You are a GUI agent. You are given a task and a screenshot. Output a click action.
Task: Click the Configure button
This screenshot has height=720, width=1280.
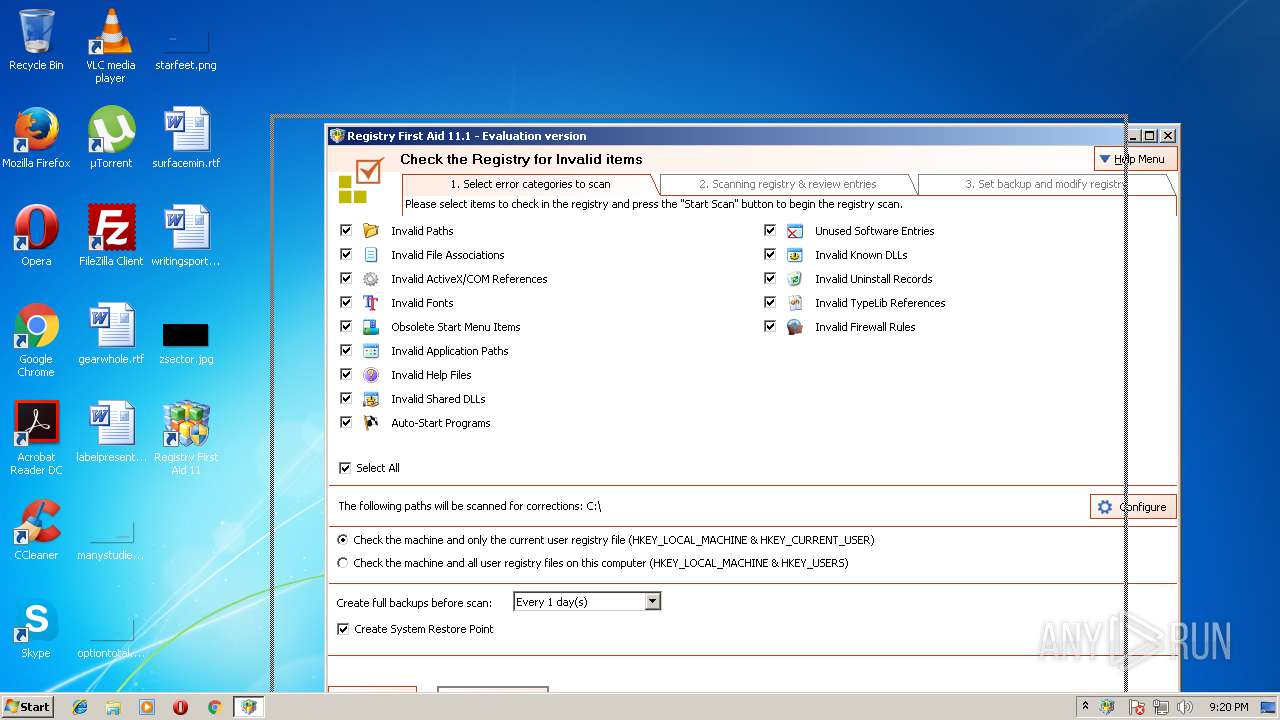[x=1133, y=507]
